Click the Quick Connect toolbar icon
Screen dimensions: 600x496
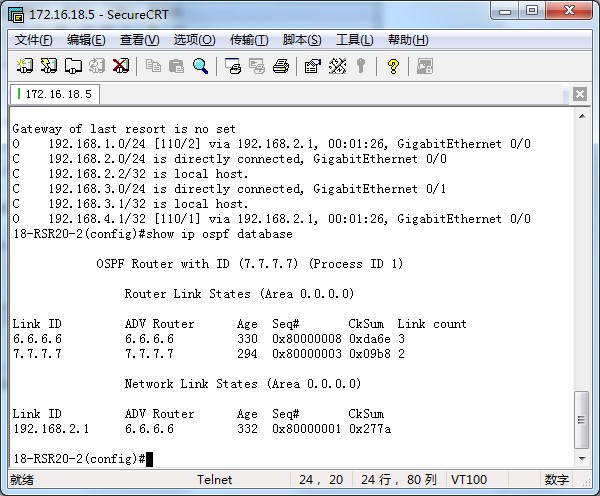49,66
